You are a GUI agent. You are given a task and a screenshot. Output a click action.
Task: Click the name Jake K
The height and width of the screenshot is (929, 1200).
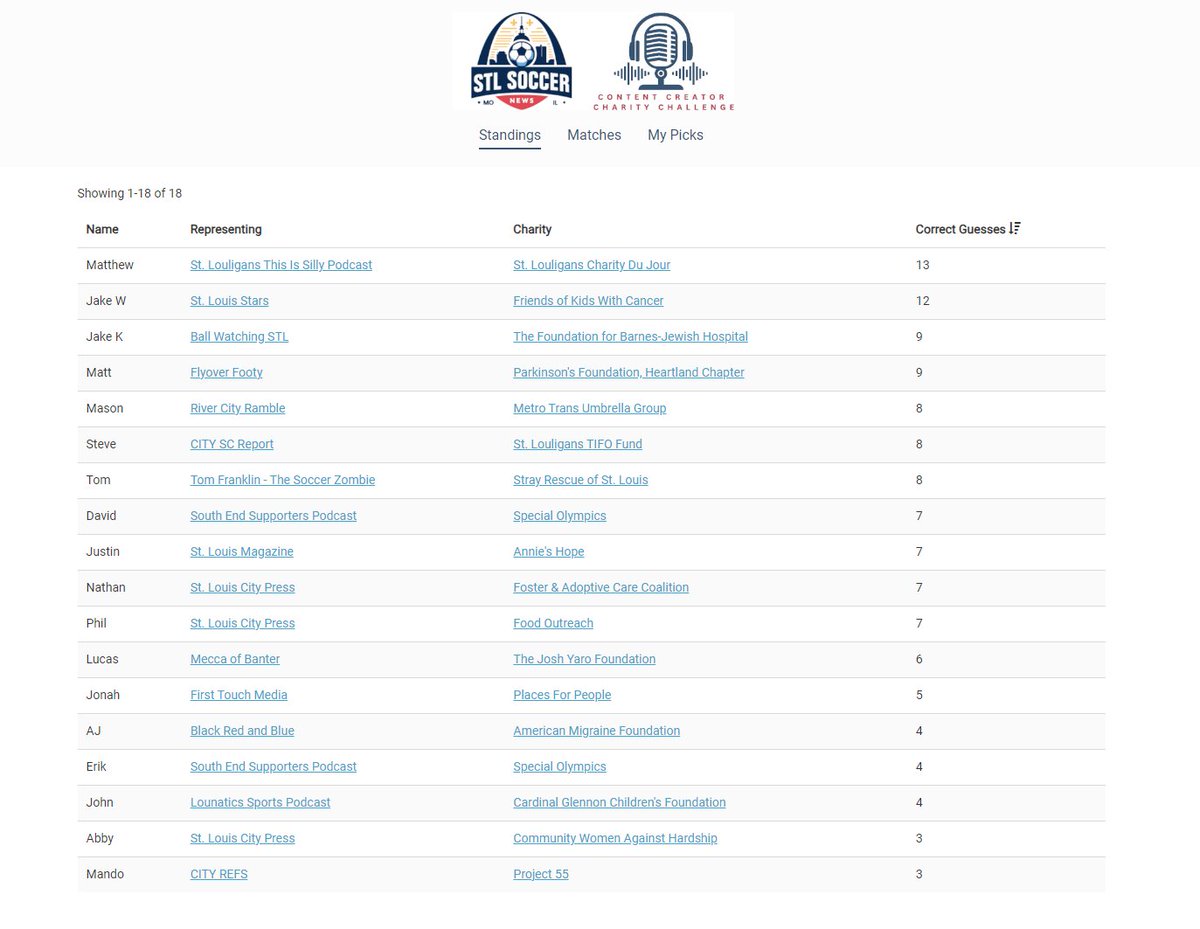(105, 337)
